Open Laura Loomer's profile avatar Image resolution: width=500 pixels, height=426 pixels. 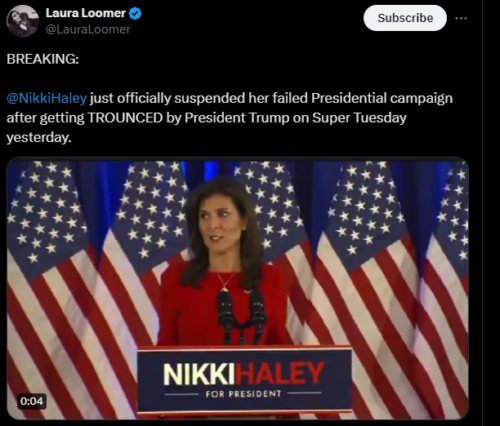tap(22, 21)
